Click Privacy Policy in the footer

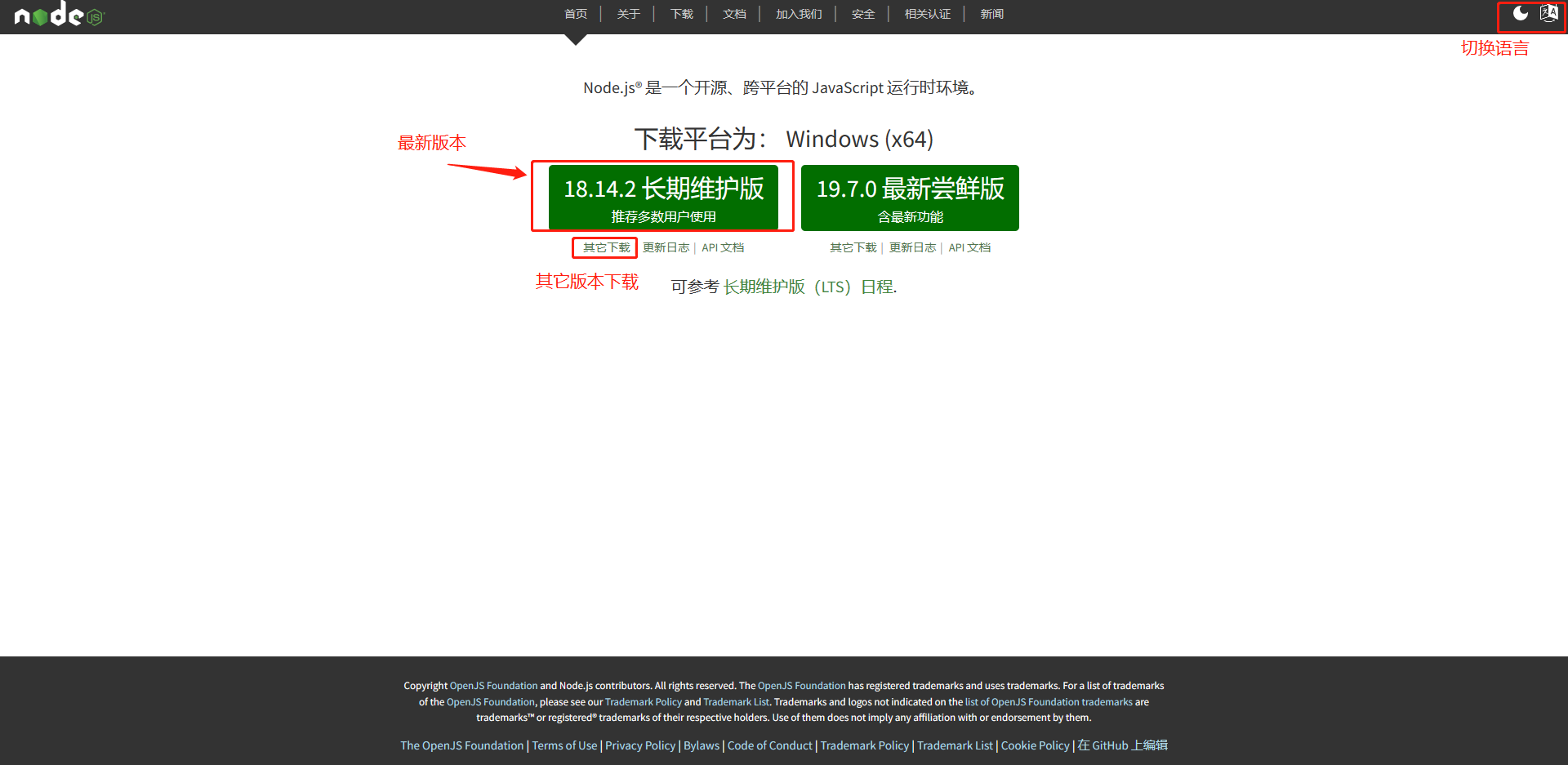pyautogui.click(x=640, y=745)
